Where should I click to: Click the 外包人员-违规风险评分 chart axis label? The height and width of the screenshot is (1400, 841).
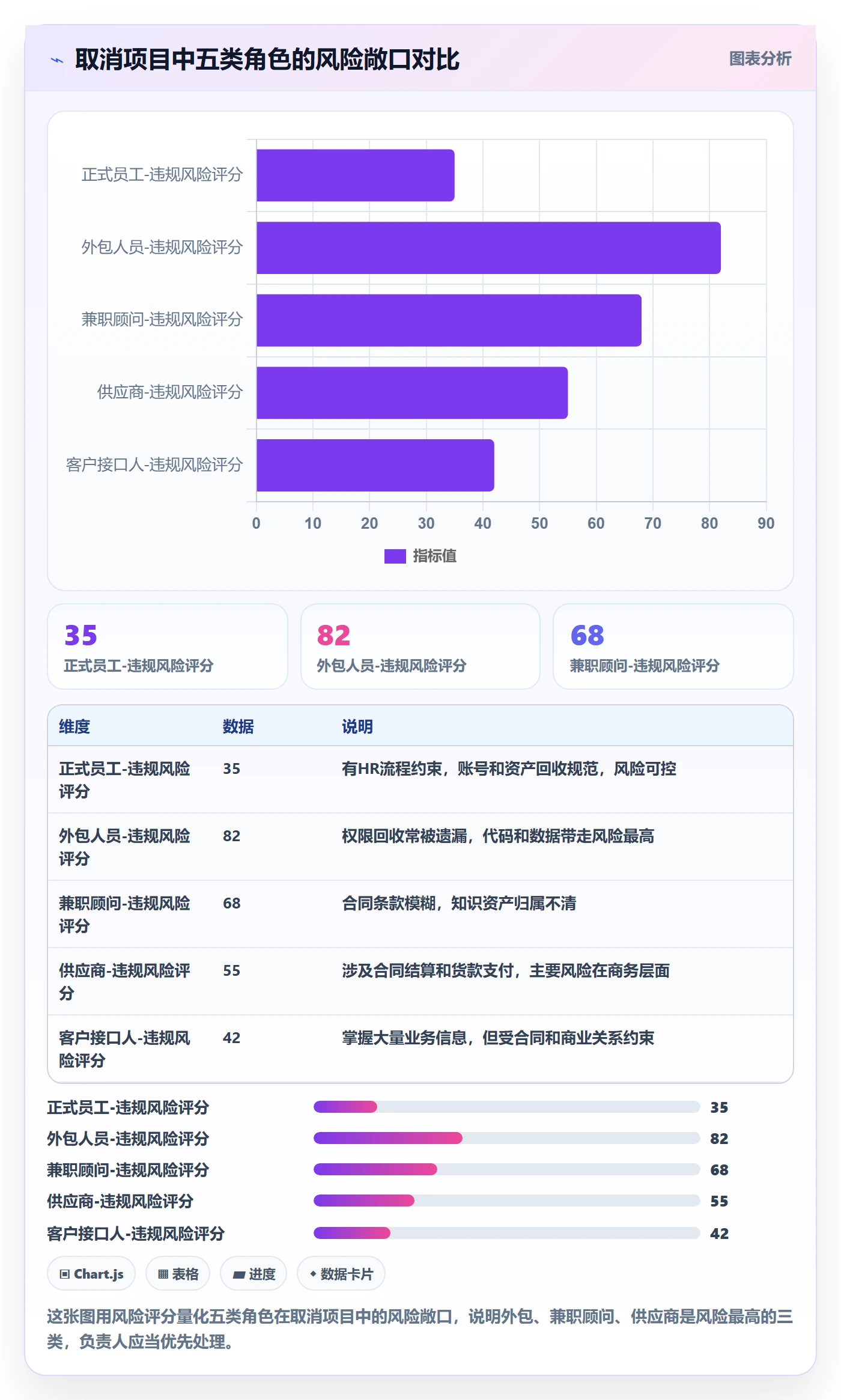click(162, 247)
